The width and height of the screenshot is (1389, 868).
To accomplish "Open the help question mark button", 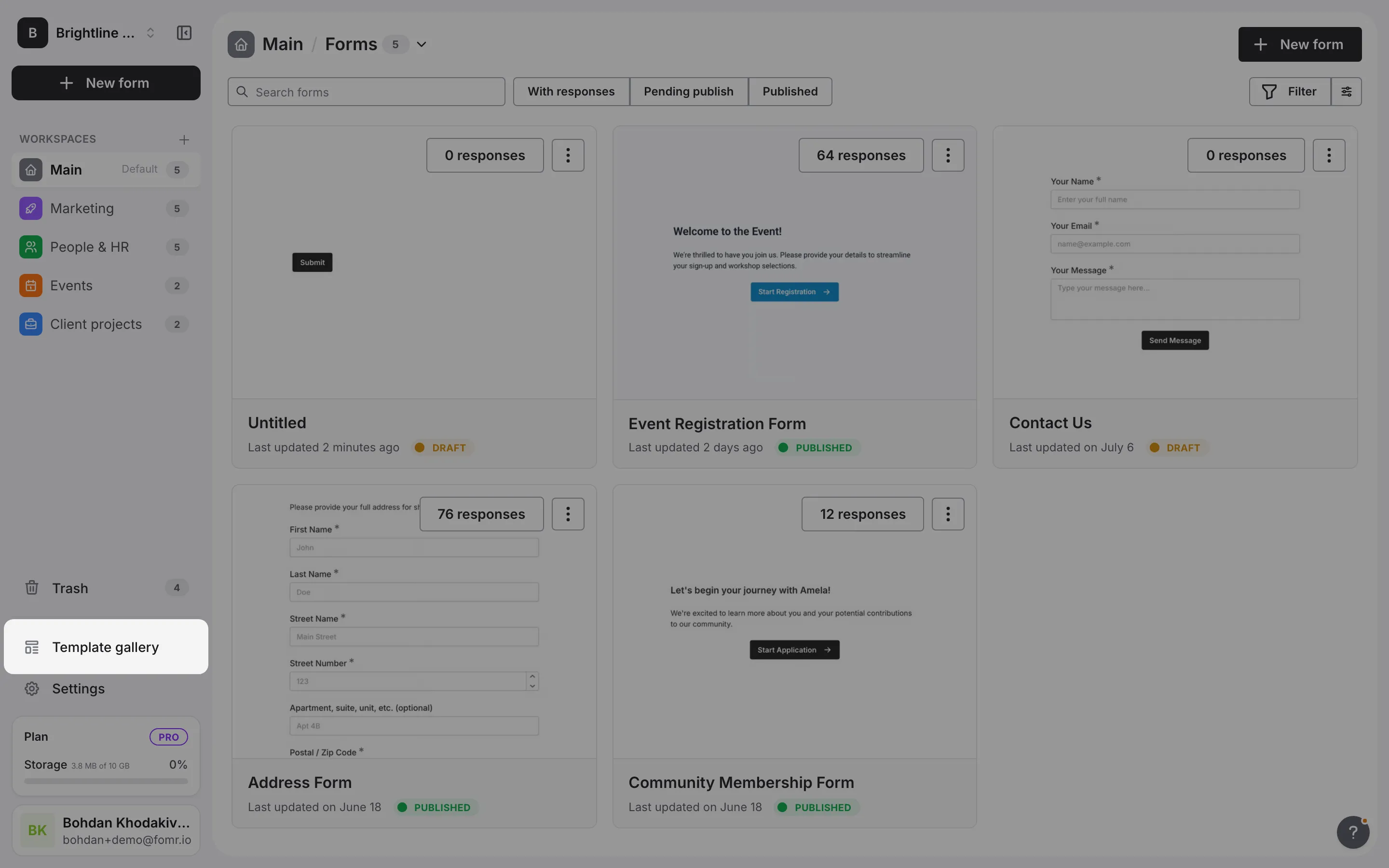I will [1353, 832].
